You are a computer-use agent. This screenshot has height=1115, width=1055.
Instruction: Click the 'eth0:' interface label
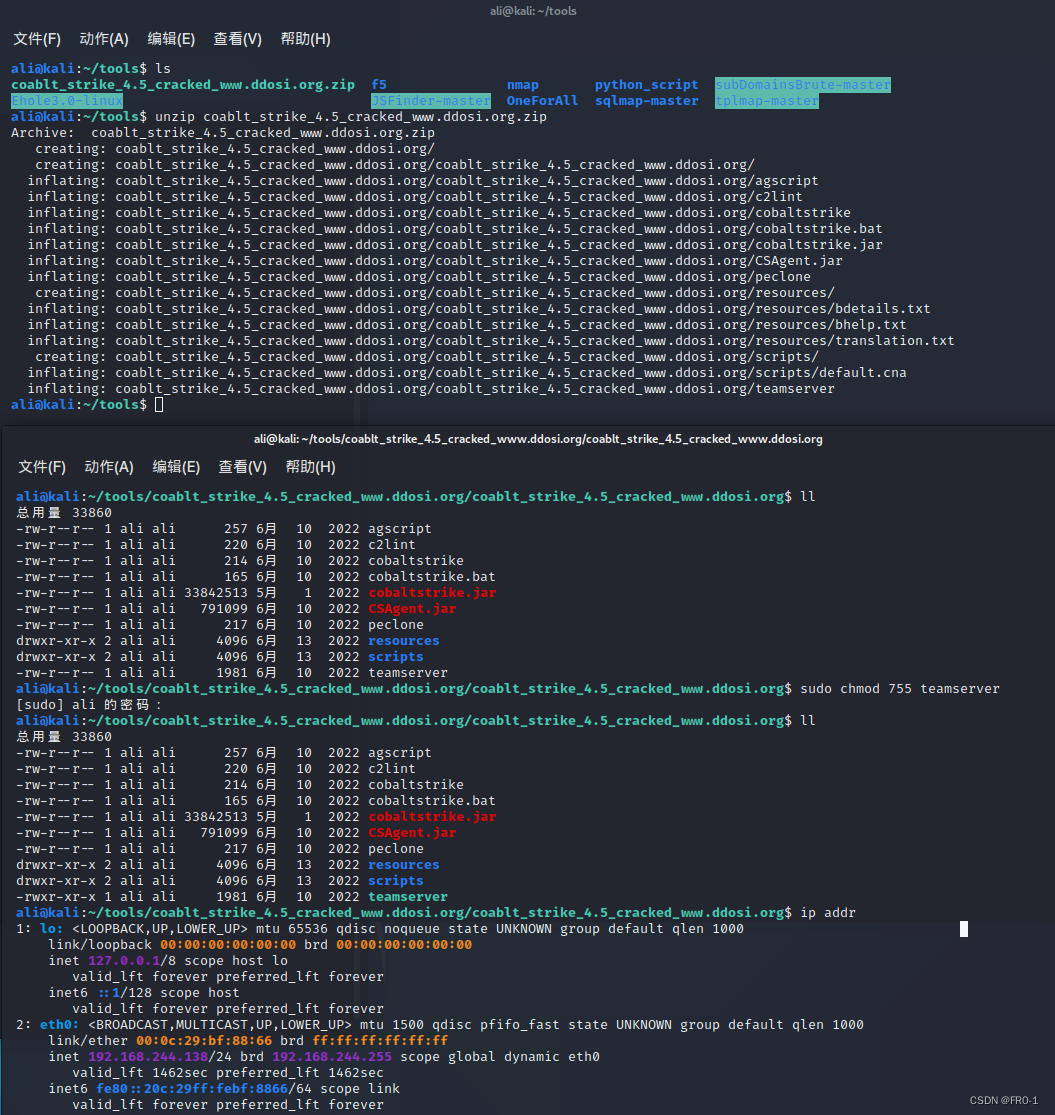tap(60, 1025)
